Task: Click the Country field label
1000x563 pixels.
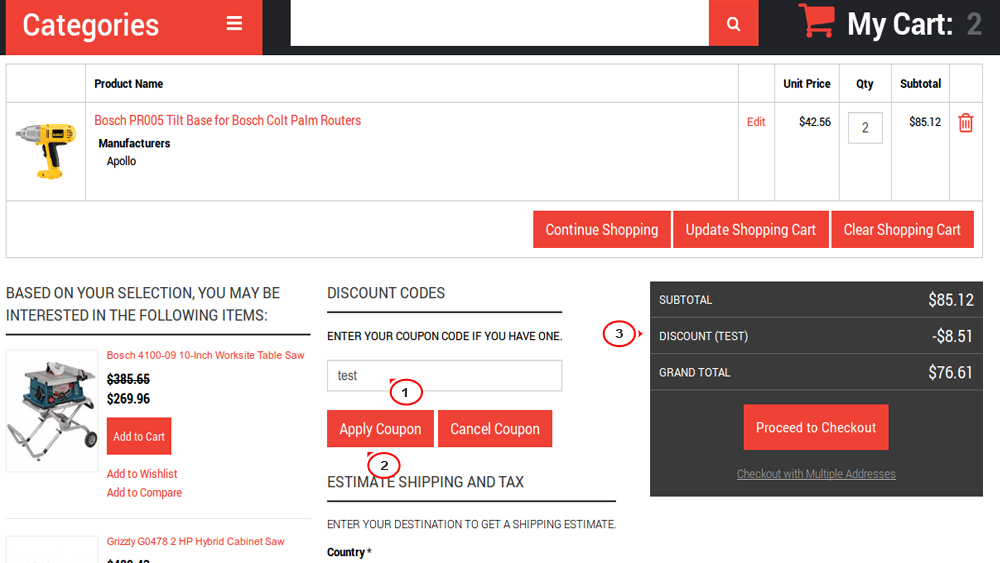Action: tap(349, 552)
